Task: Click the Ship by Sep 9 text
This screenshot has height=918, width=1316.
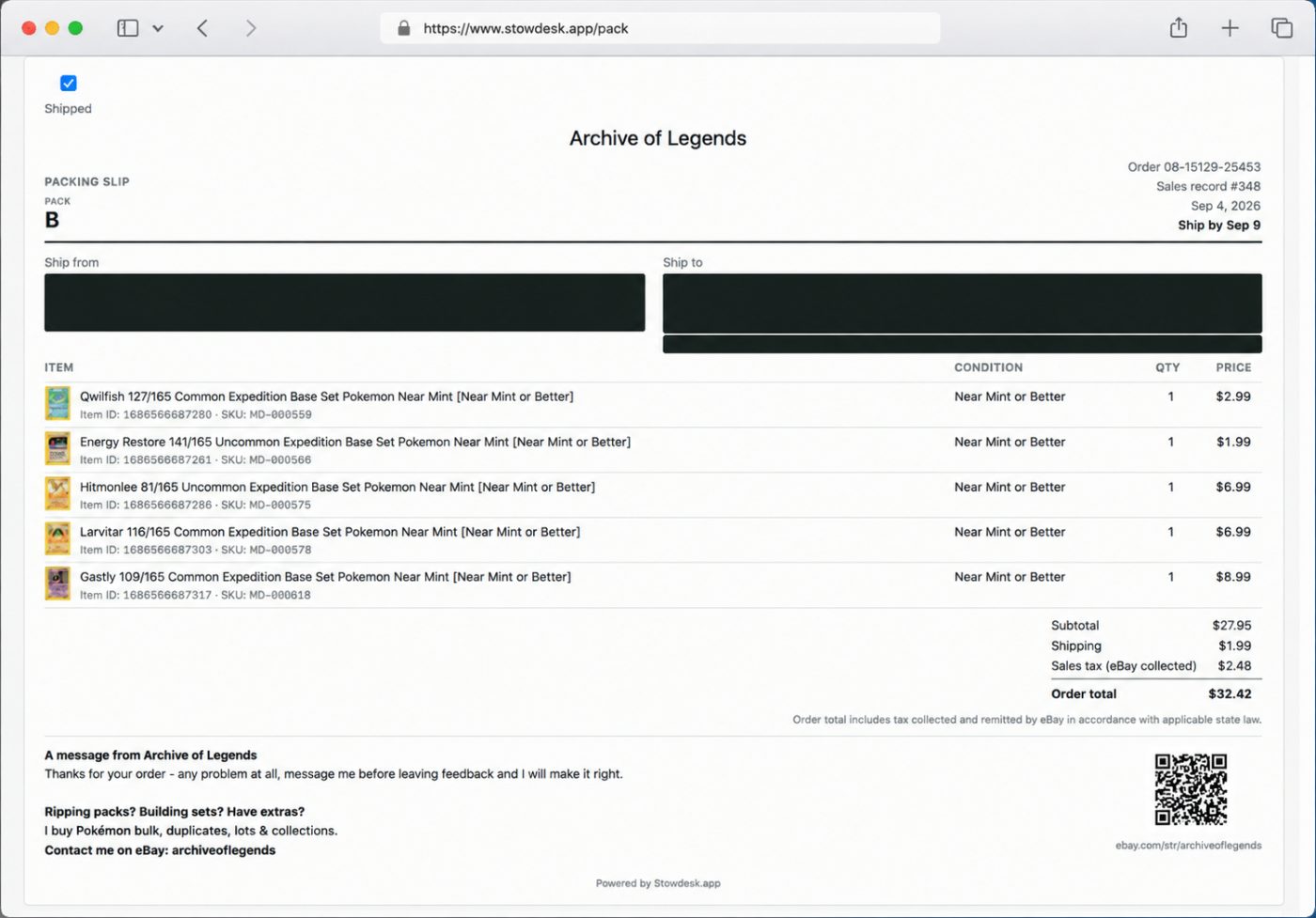Action: click(1219, 226)
